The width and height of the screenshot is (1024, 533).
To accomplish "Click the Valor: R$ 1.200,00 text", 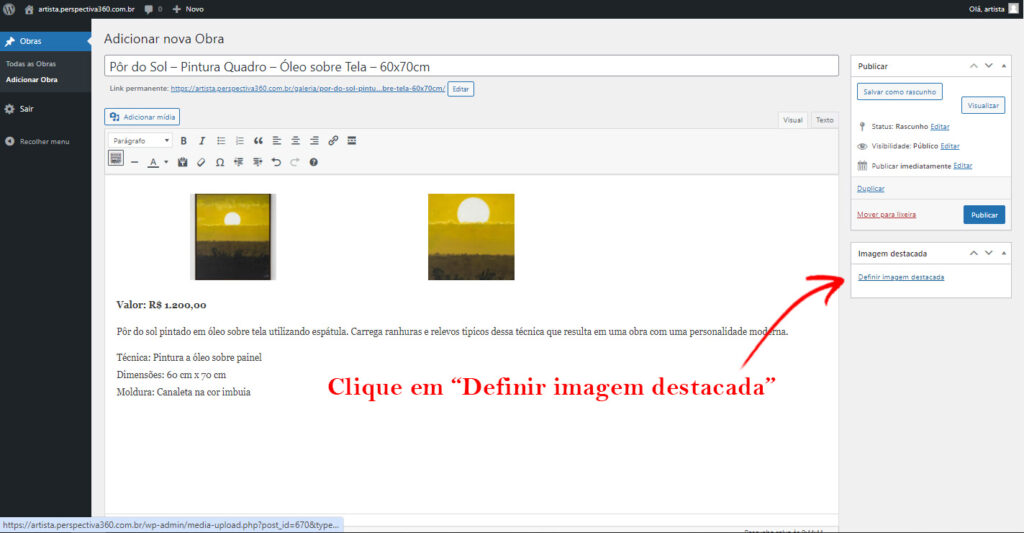I will (x=161, y=305).
